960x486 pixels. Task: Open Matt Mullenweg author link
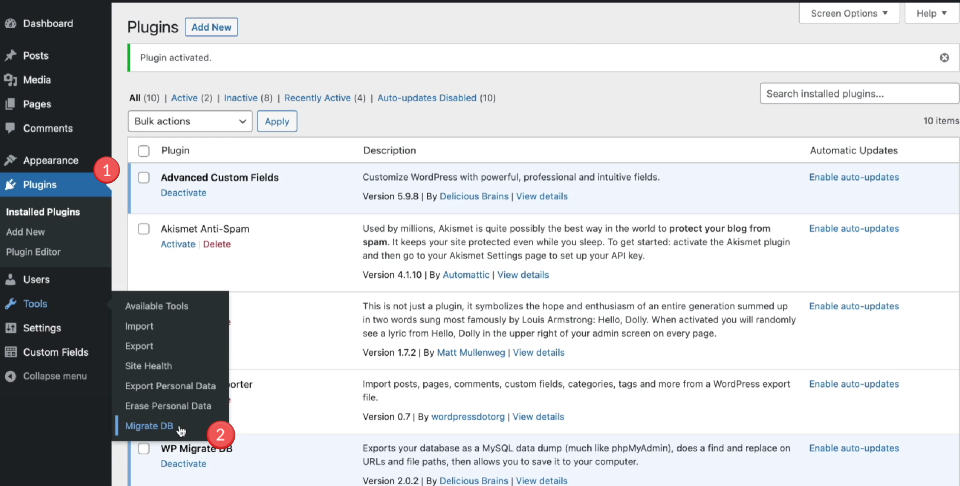(471, 353)
